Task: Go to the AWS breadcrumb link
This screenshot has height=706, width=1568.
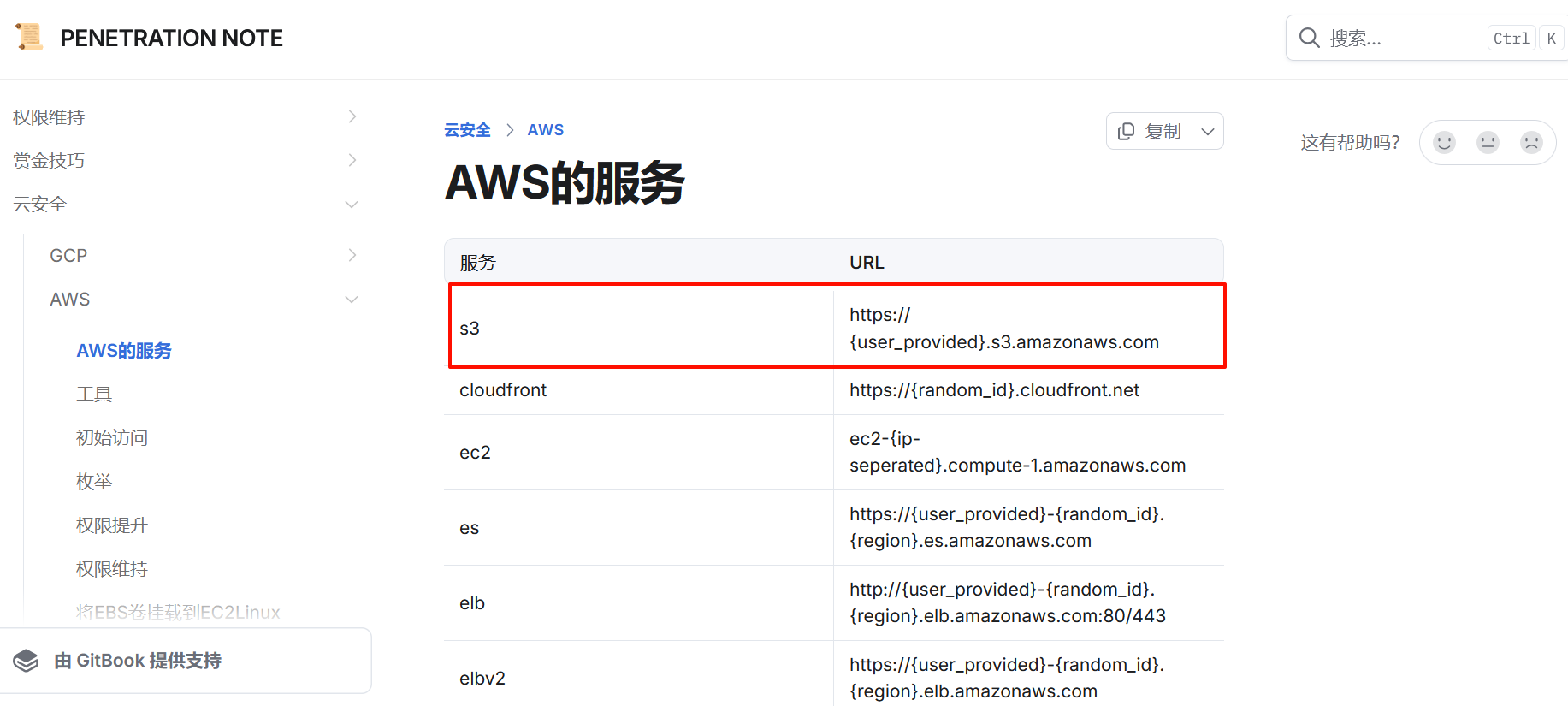Action: [546, 130]
